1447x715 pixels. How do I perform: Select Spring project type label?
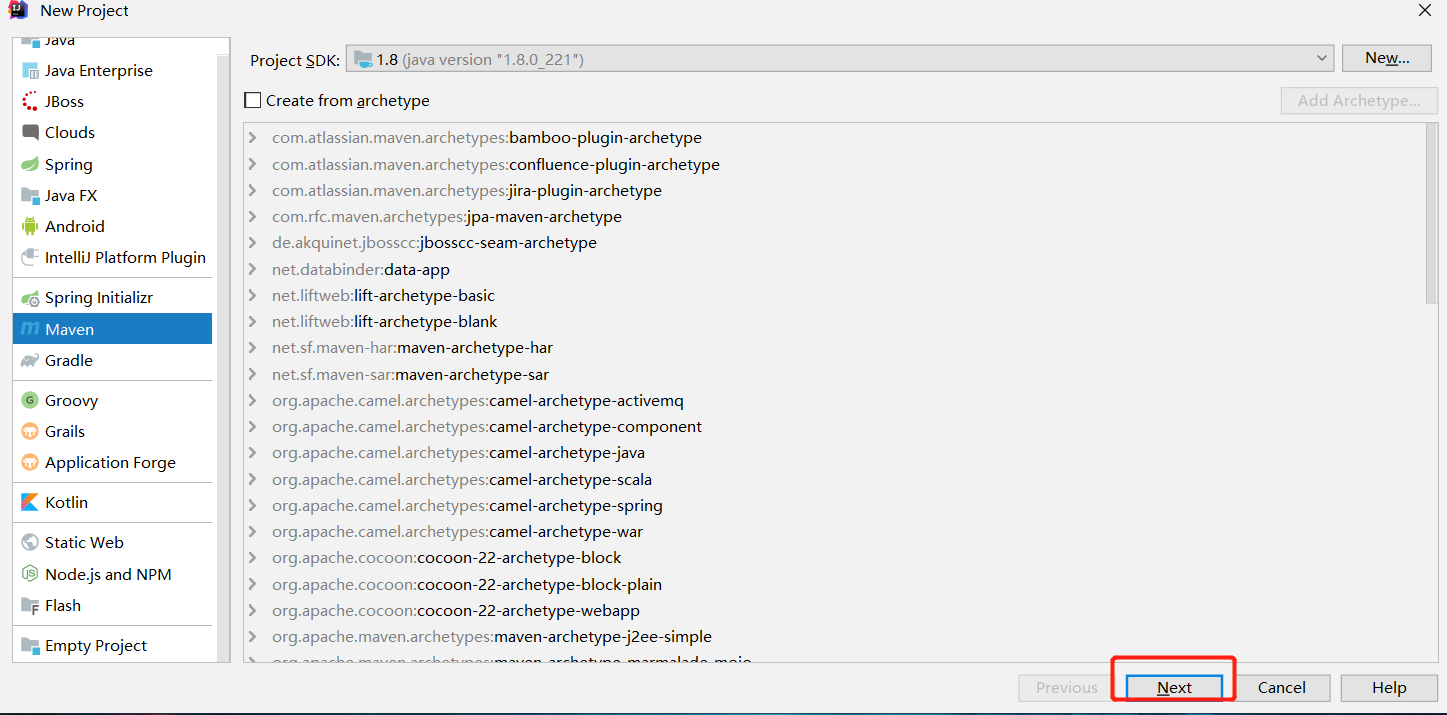(x=69, y=165)
